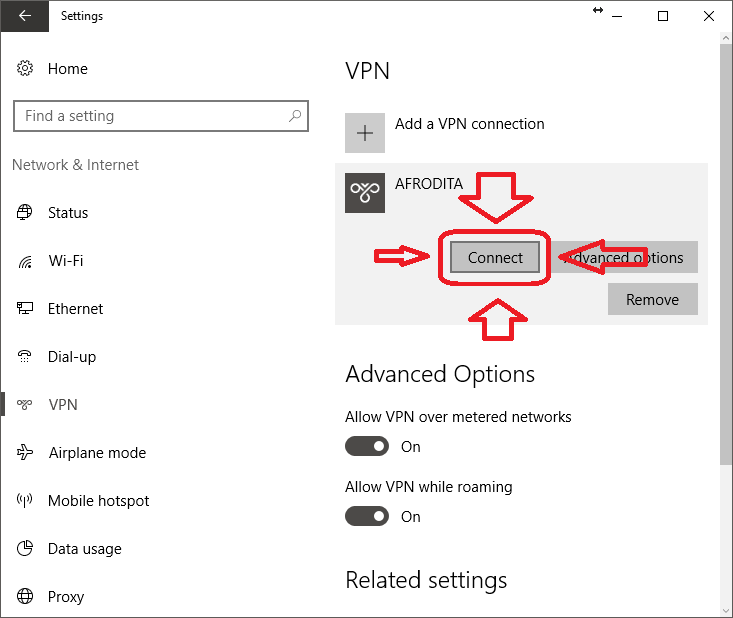Open Advanced options for AFRODITA
733x618 pixels.
[625, 257]
